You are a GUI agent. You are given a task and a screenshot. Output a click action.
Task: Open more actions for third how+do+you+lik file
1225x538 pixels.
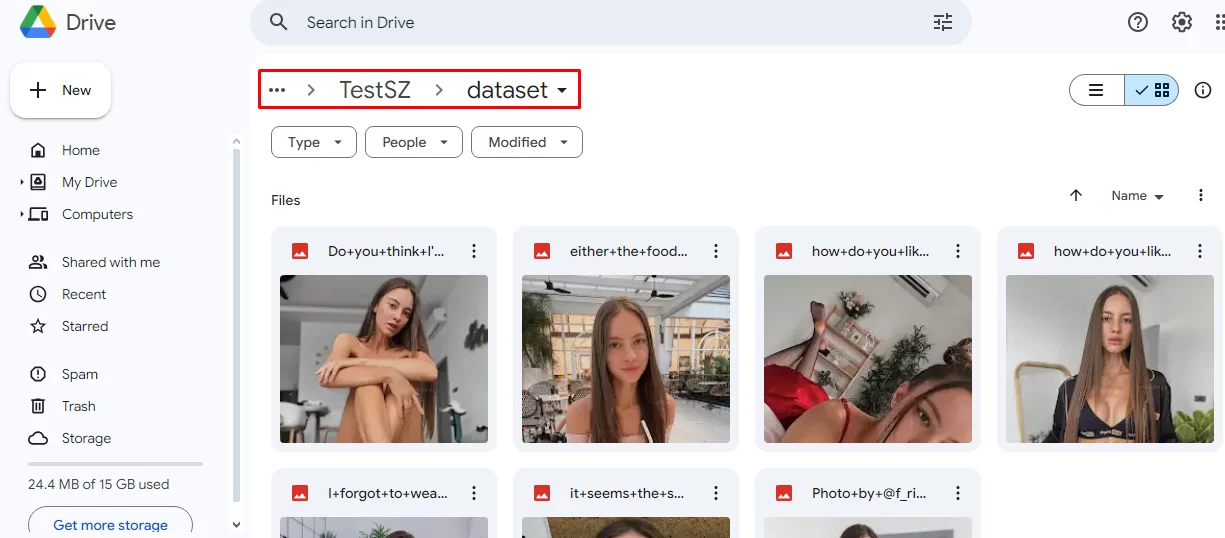(x=958, y=251)
